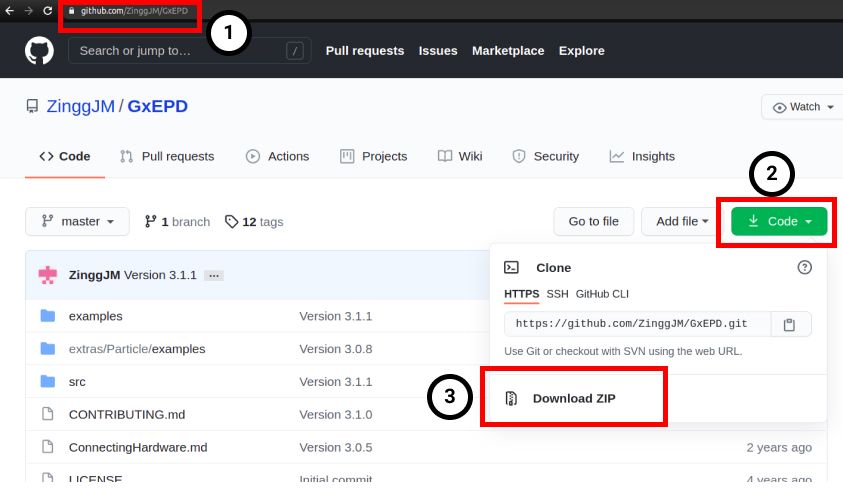Open the Version 3.1.1 latest commit message

click(160, 275)
